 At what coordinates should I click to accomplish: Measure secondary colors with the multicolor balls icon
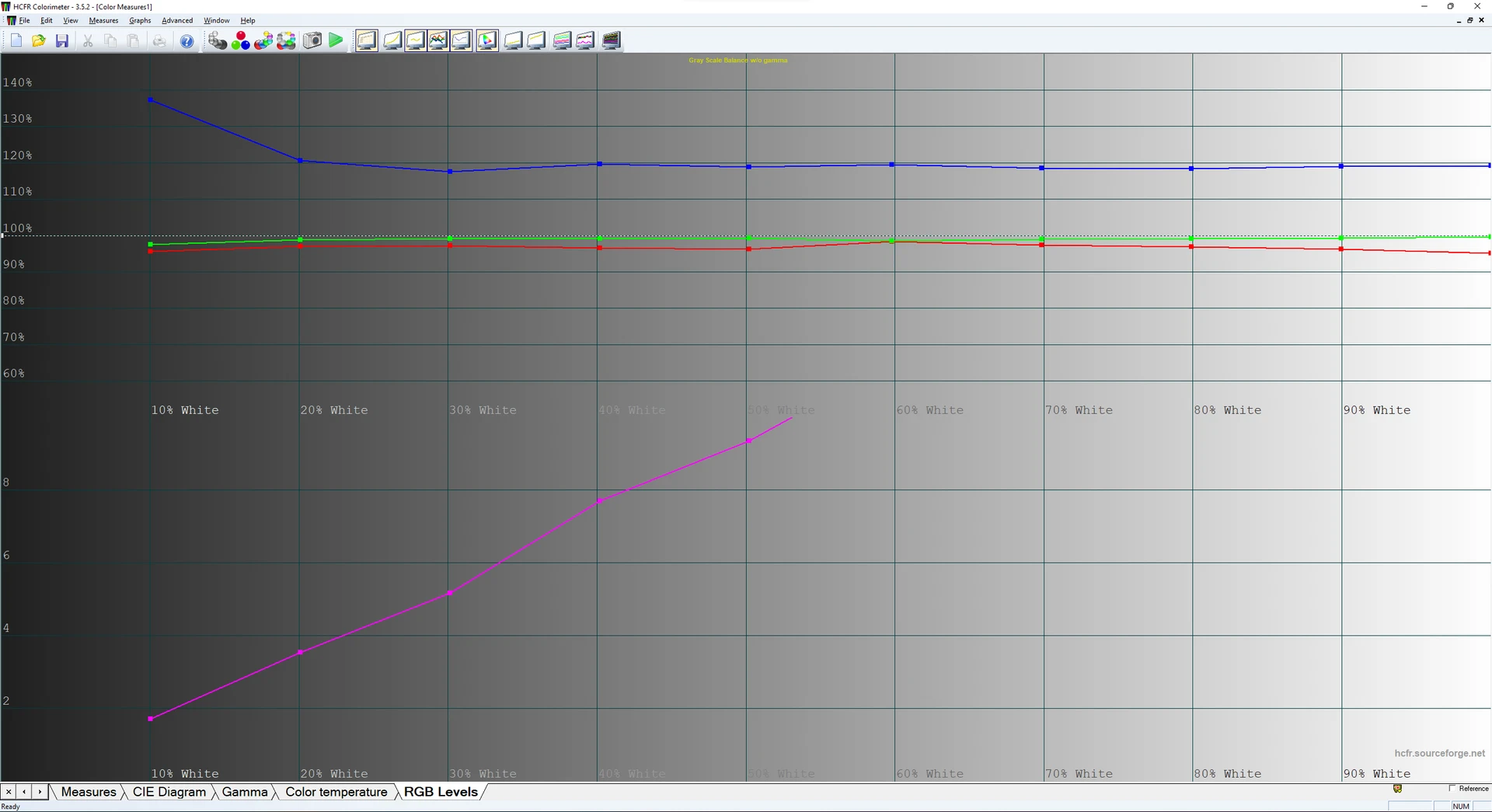click(x=263, y=40)
